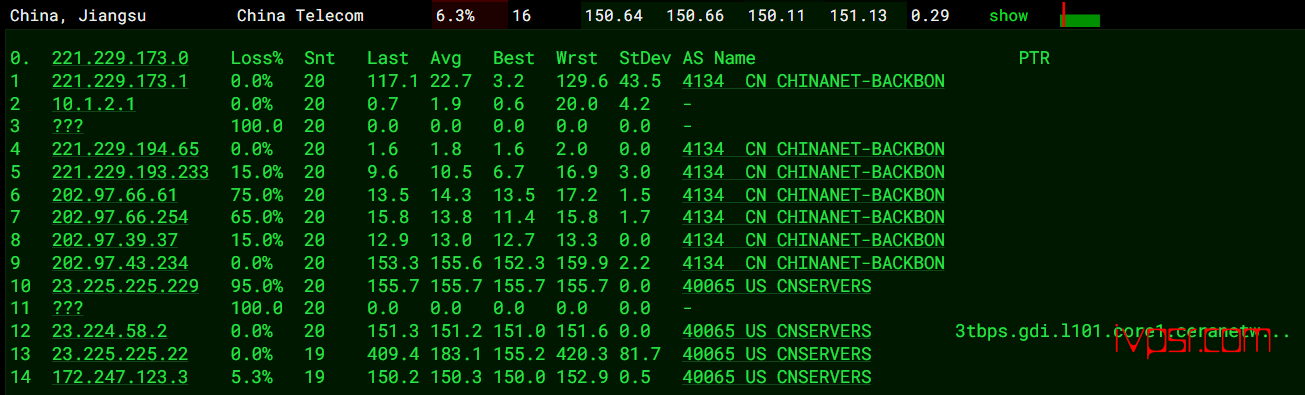Open IP link 221.229.194.65
1305x395 pixels.
[125, 149]
